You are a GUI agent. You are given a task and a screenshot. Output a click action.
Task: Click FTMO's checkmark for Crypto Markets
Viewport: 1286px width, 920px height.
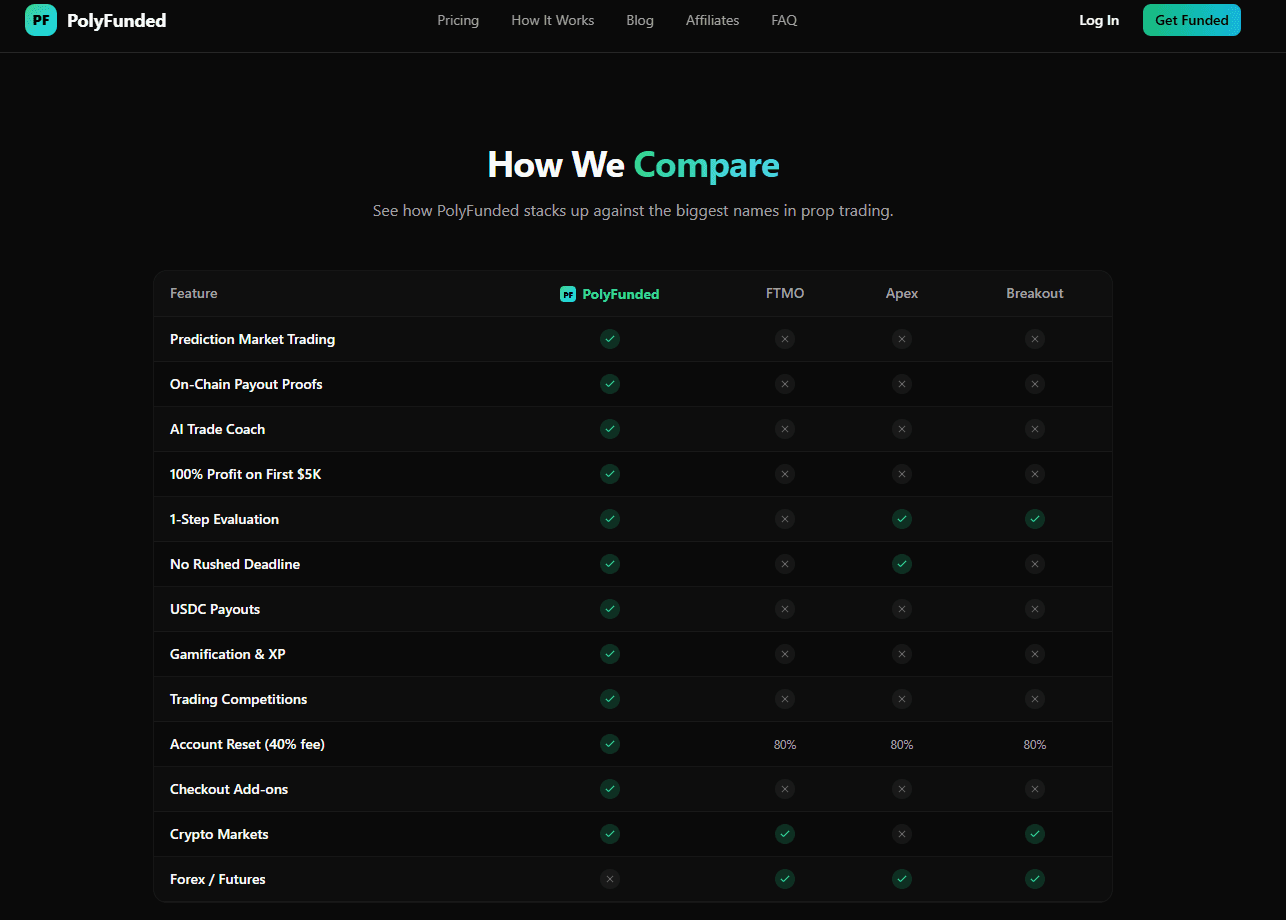point(785,833)
